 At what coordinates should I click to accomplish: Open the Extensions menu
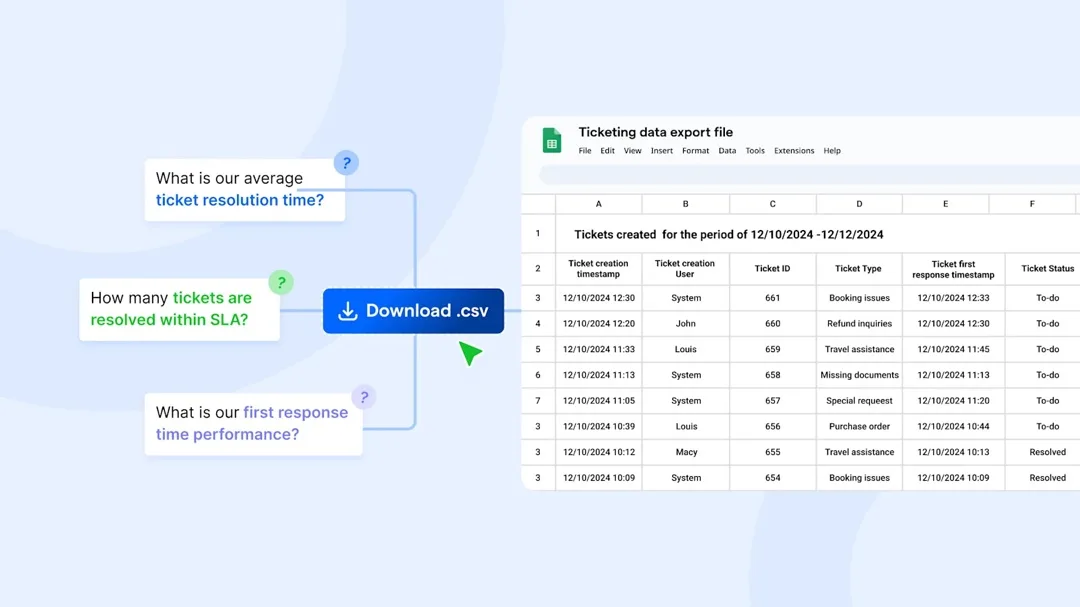pyautogui.click(x=794, y=151)
